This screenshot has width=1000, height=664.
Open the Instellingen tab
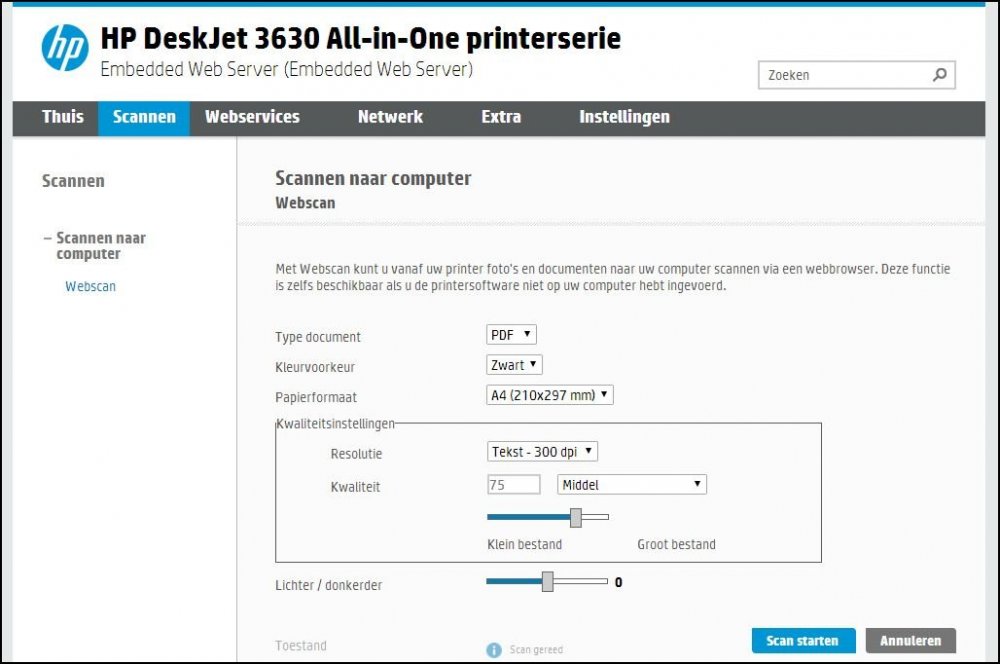pos(623,117)
